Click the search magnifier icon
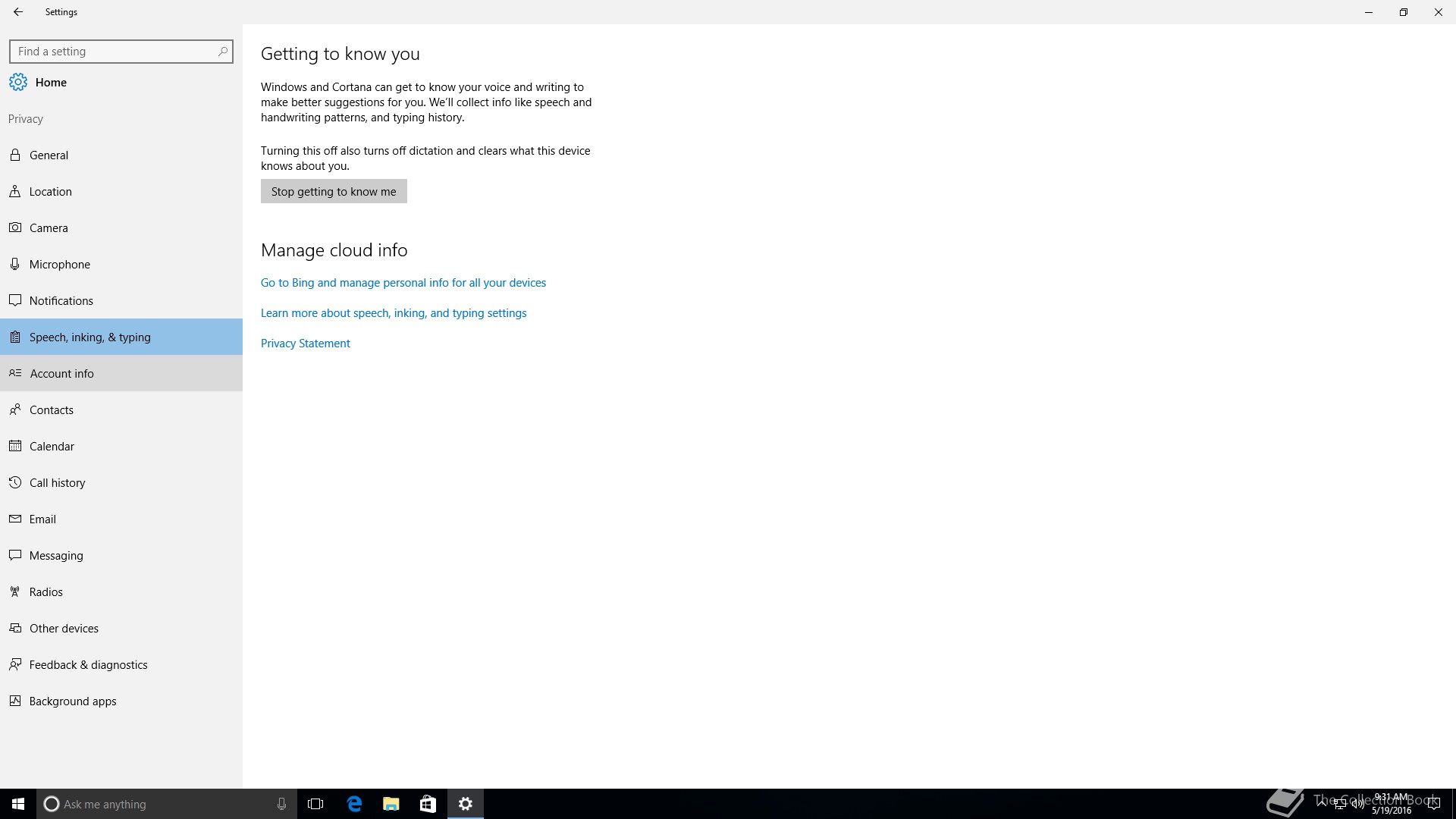The image size is (1456, 819). point(222,52)
